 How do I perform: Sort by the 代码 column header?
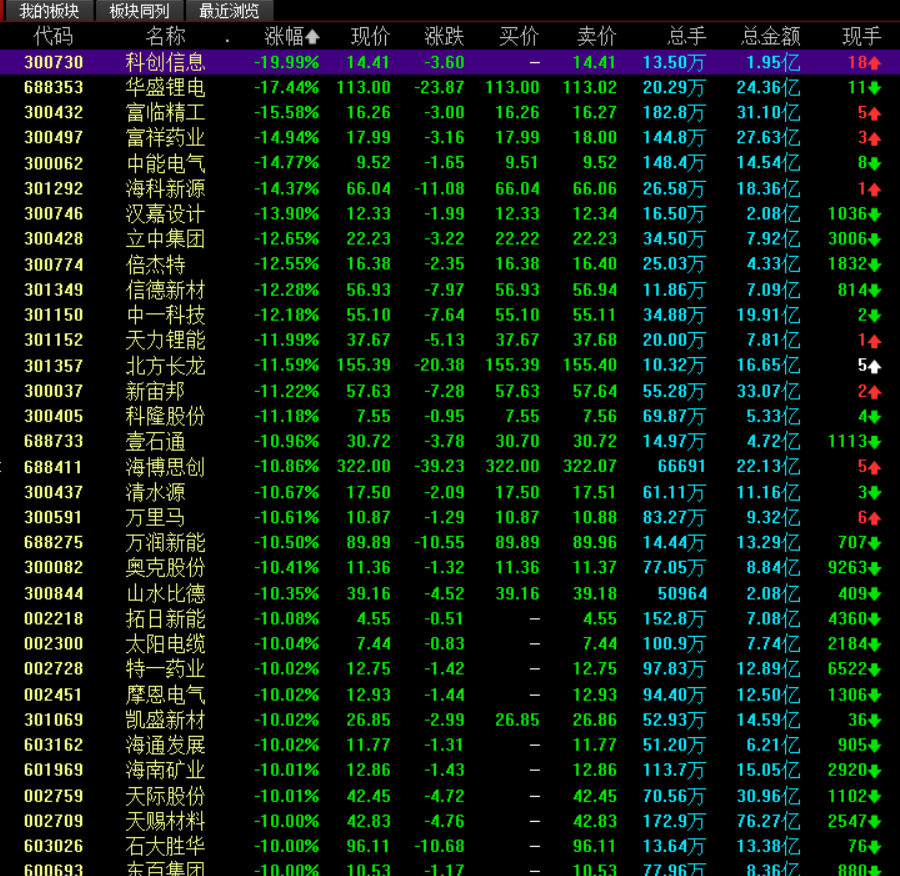click(x=53, y=36)
